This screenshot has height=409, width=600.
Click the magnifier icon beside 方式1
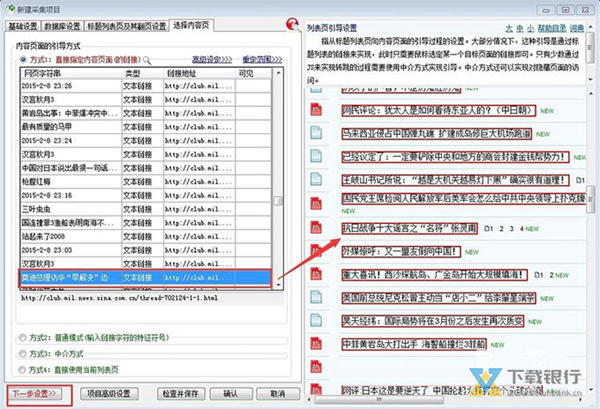tap(147, 59)
